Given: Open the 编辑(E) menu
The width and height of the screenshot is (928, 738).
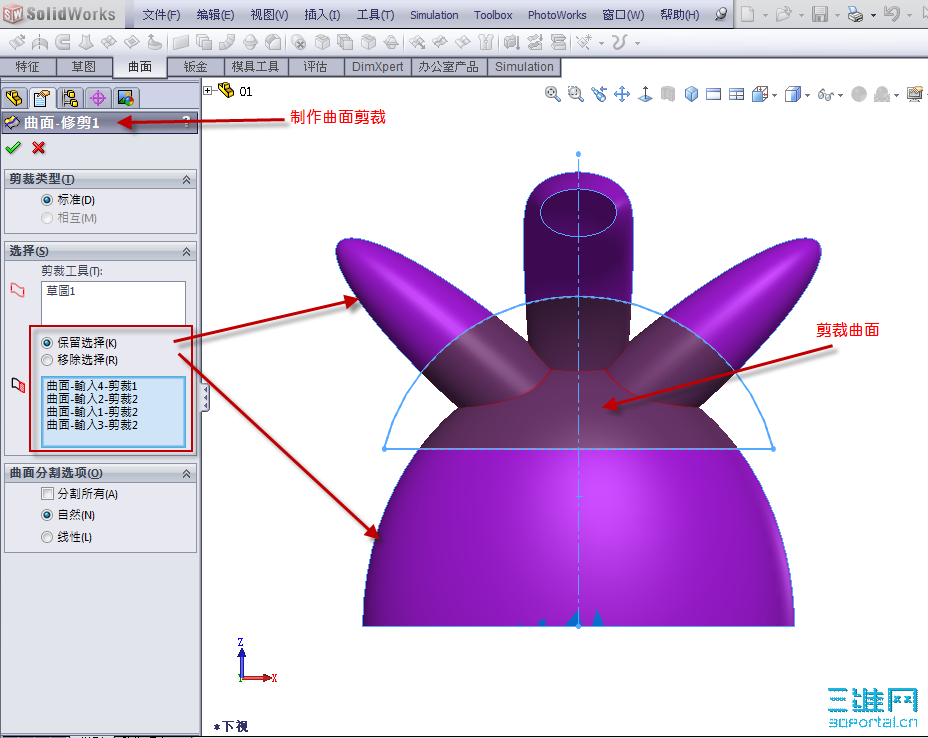Looking at the screenshot, I should 215,15.
